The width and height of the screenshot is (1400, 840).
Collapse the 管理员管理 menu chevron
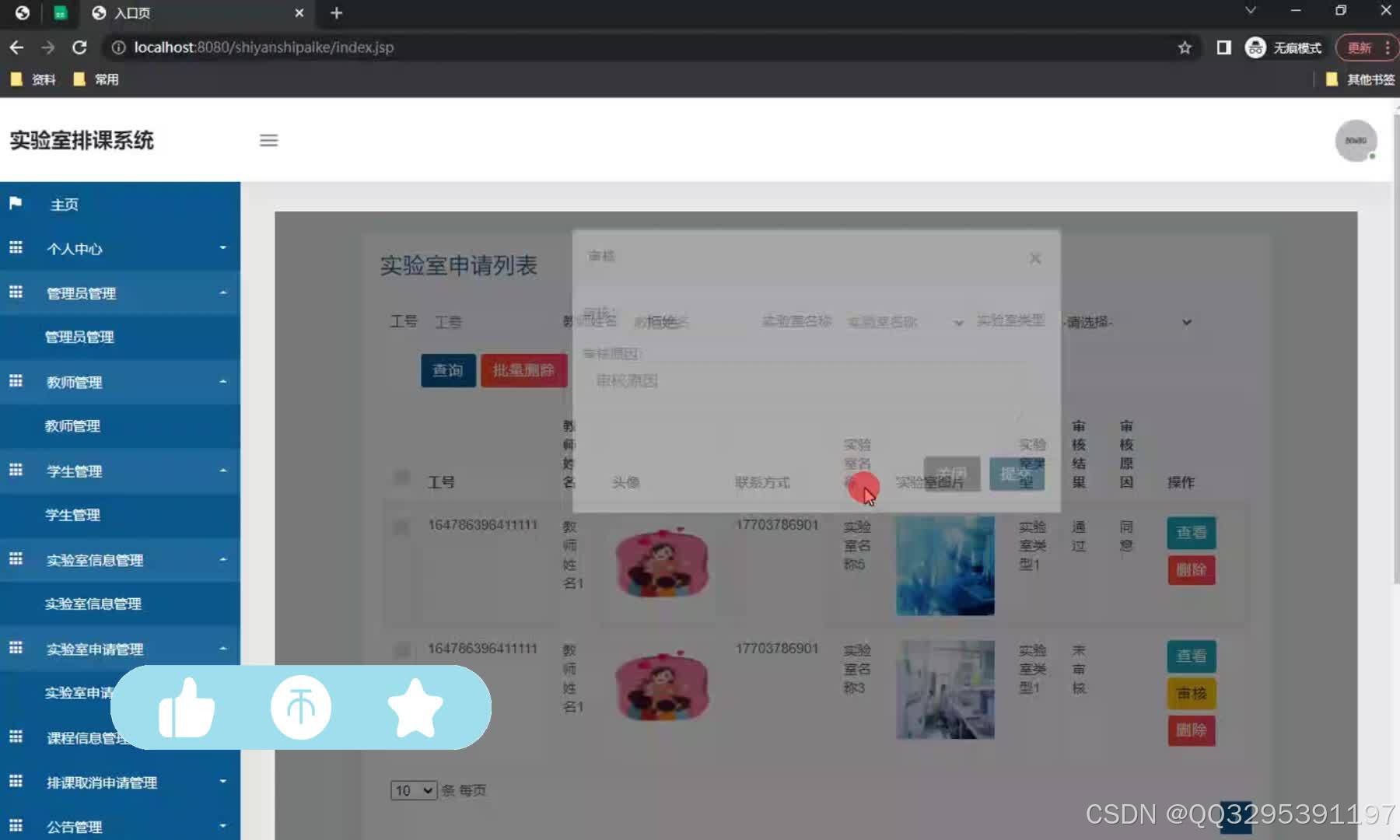pyautogui.click(x=223, y=292)
